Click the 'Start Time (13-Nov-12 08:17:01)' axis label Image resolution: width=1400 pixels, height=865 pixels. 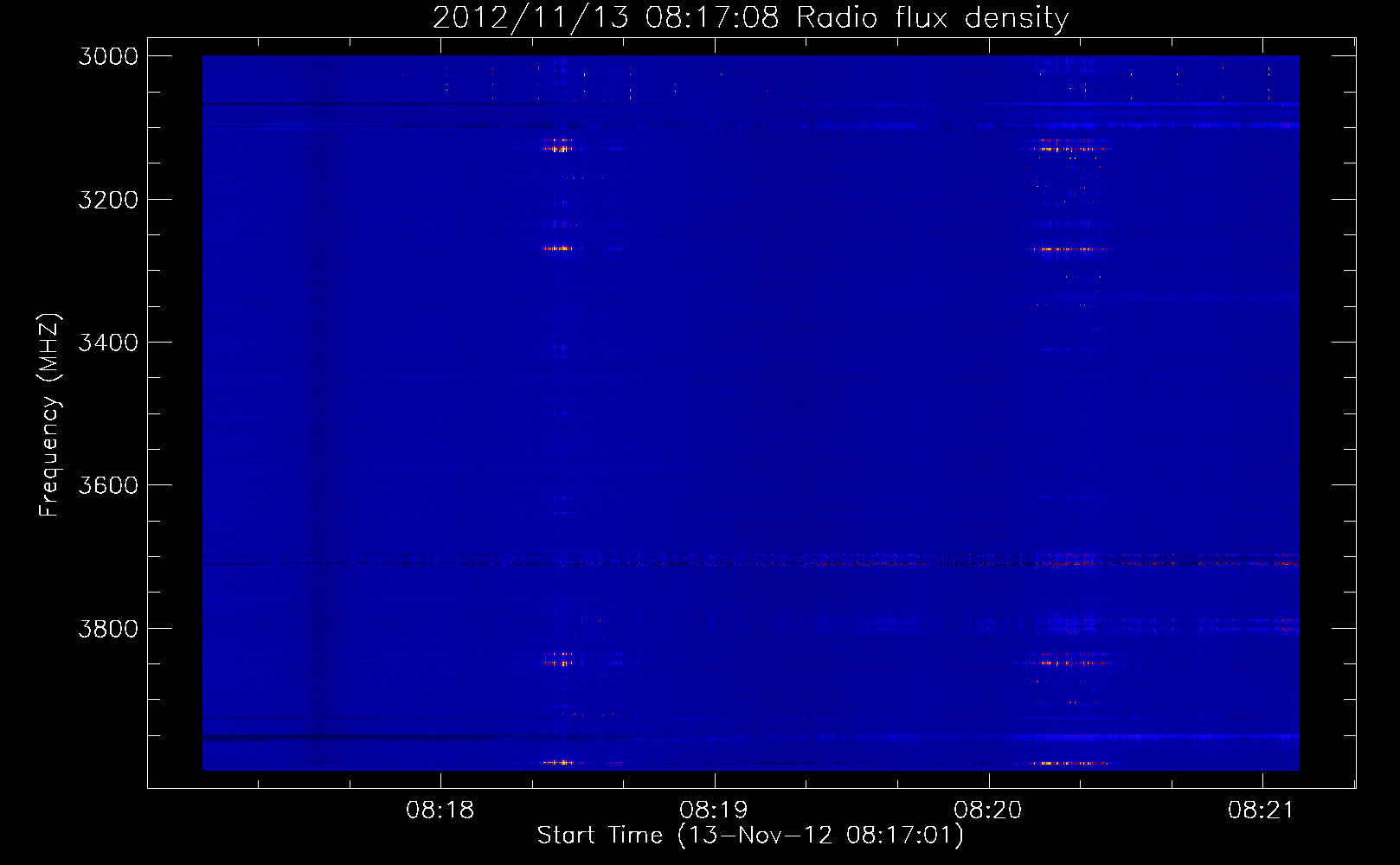750,836
